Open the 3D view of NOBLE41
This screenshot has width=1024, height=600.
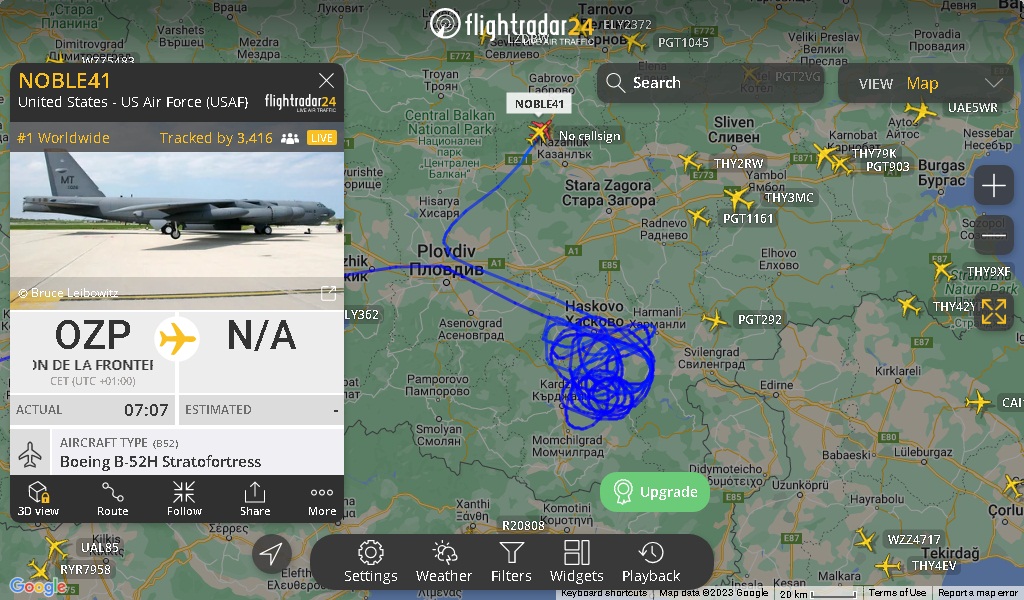click(x=38, y=499)
